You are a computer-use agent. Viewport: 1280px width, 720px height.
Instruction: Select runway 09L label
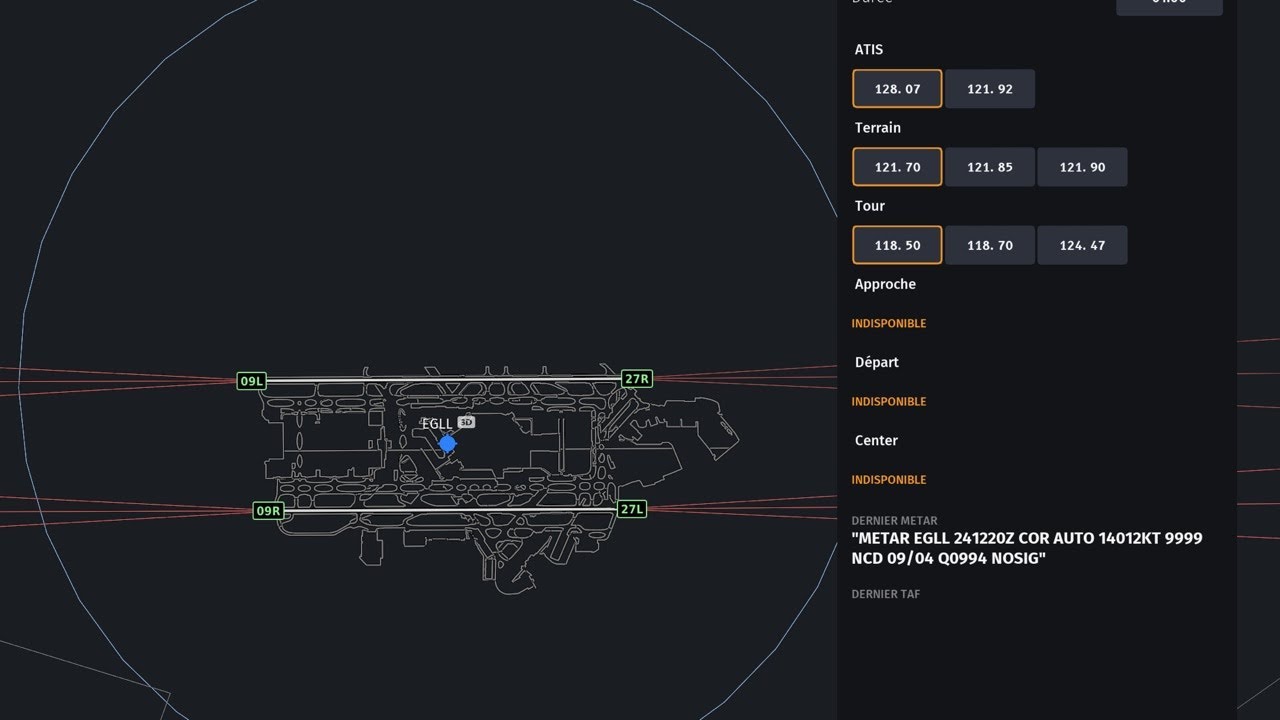coord(251,381)
